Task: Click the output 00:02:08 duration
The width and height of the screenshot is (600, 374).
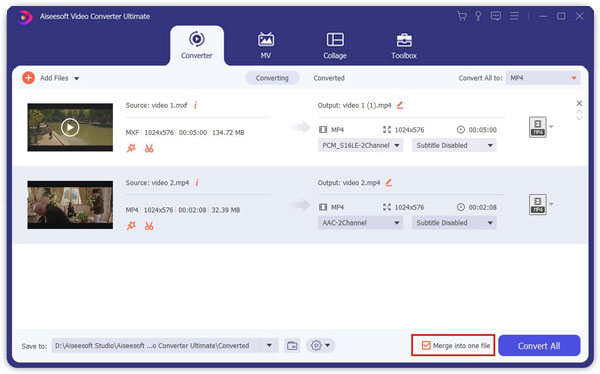Action: (483, 207)
